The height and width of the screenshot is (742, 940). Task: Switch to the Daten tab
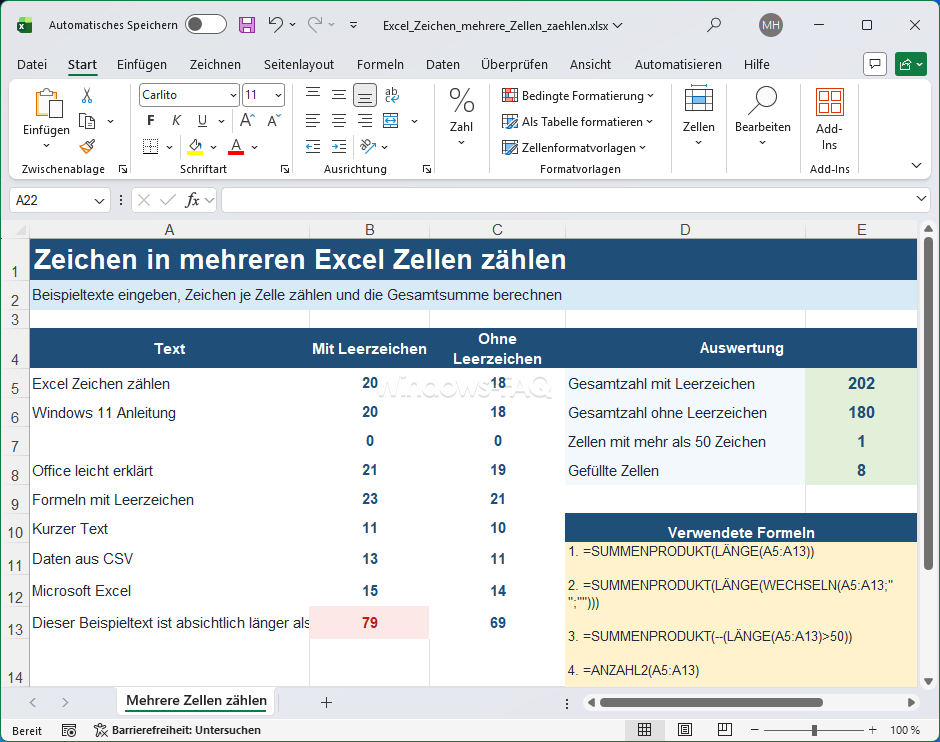pyautogui.click(x=442, y=64)
